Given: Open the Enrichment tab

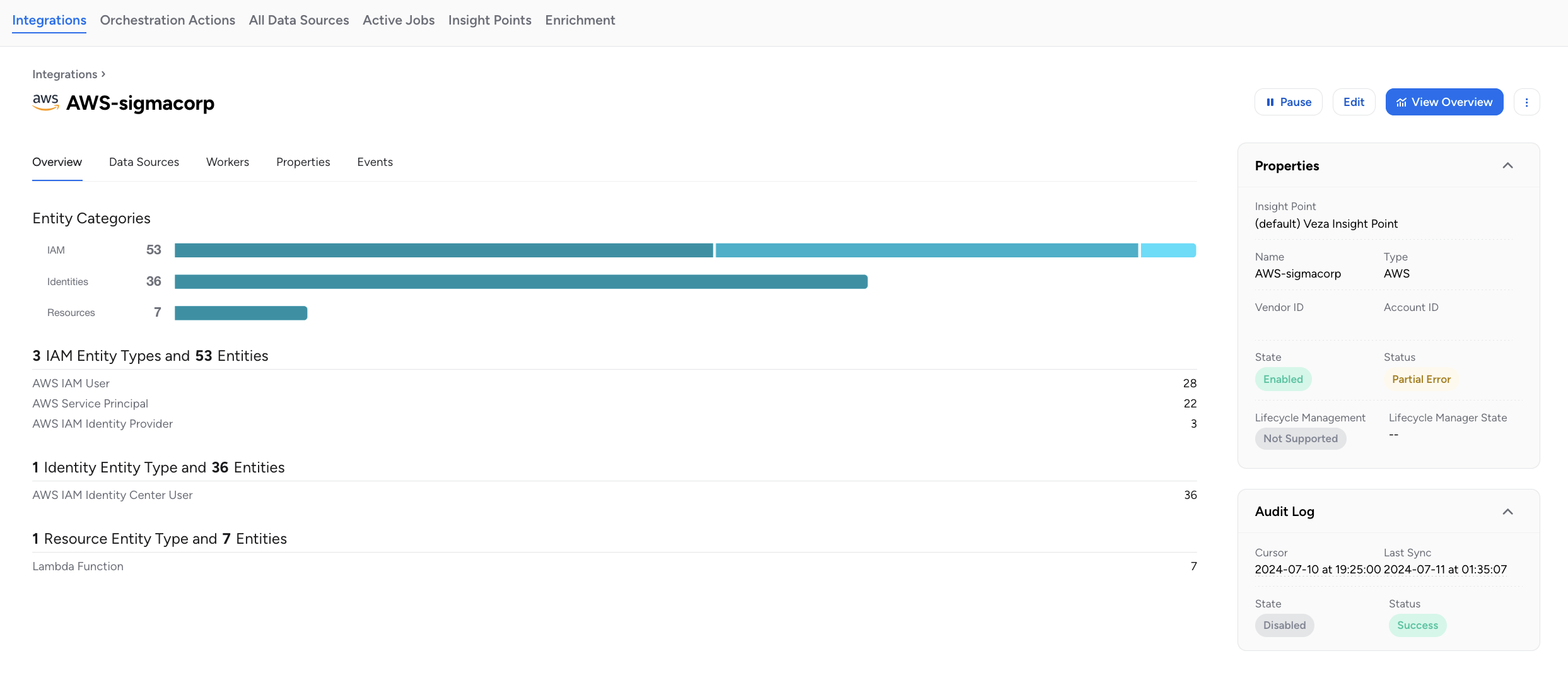Looking at the screenshot, I should (x=580, y=20).
